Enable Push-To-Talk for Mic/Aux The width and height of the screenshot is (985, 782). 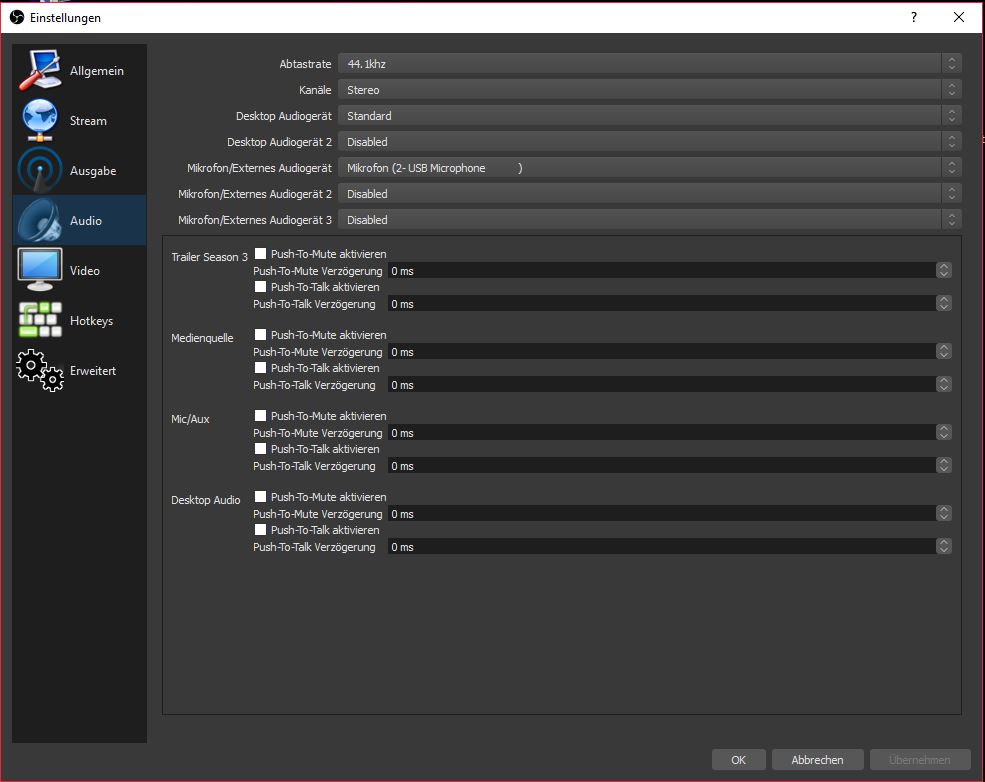[x=261, y=449]
